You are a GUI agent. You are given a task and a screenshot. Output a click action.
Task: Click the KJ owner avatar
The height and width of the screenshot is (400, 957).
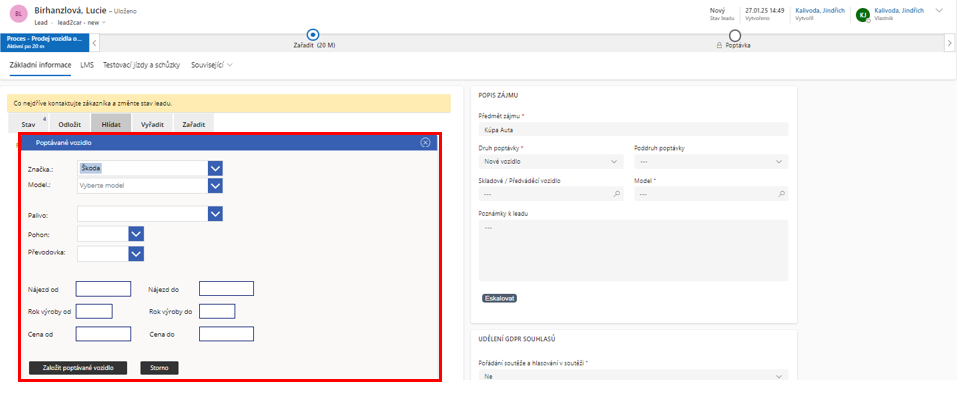862,14
